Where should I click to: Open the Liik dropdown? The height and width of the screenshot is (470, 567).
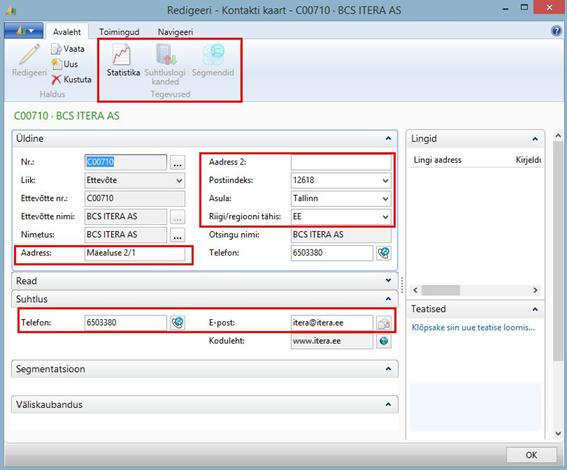pos(179,180)
